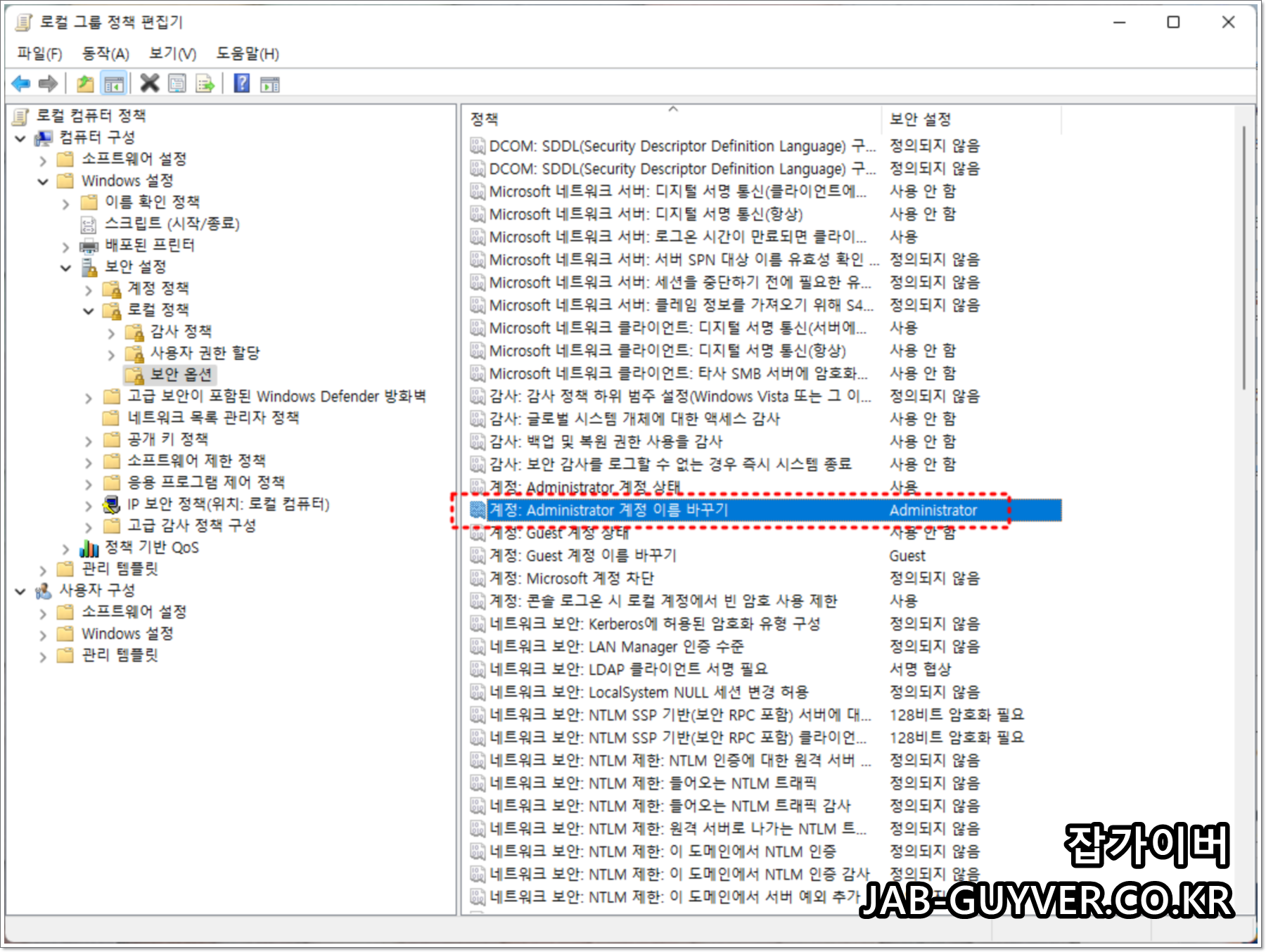This screenshot has height=952, width=1266.
Task: Select 고급 보안이 포함된 Windows Defender 방화벽
Action: point(276,396)
